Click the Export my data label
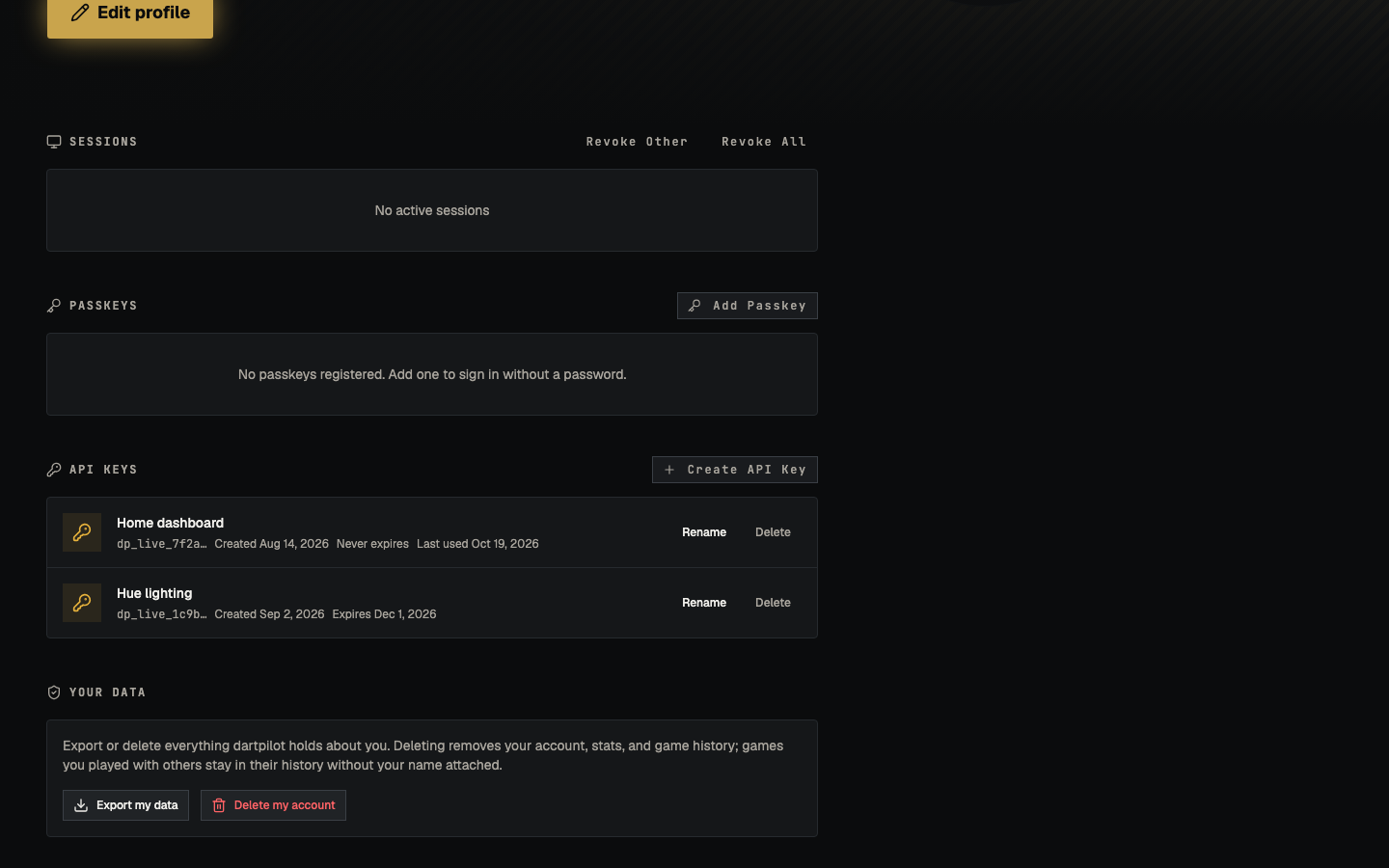 137,805
